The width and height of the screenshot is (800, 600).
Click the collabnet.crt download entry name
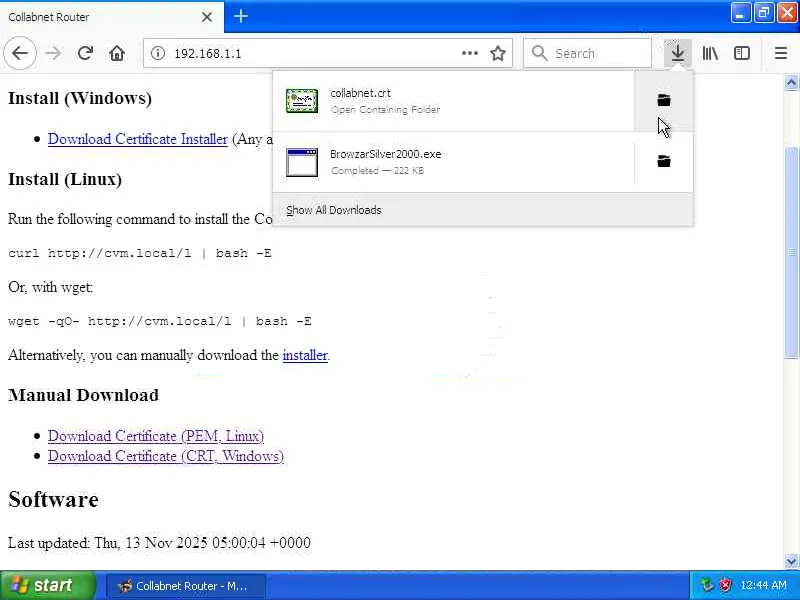[360, 93]
